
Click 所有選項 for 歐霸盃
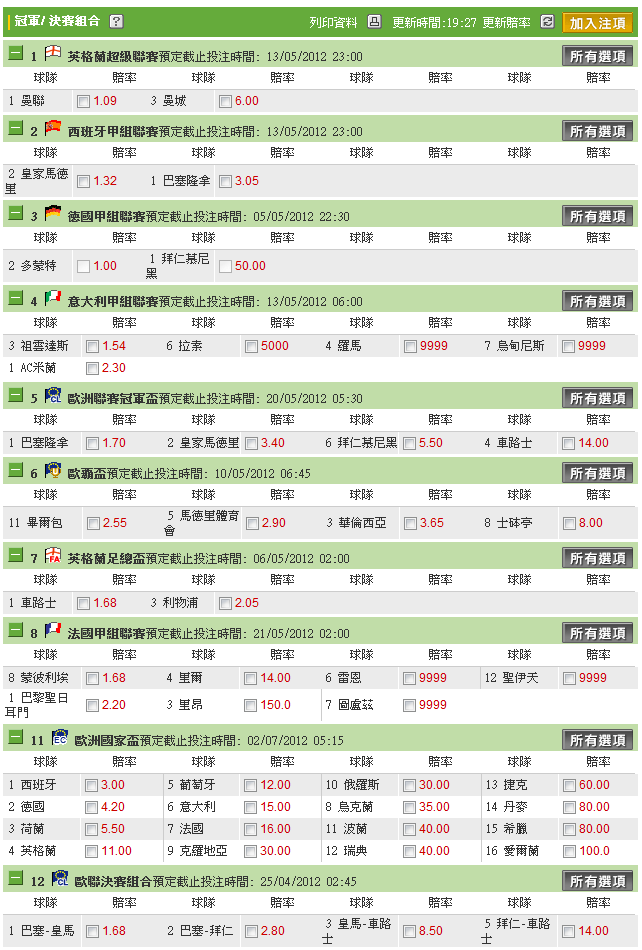[598, 473]
